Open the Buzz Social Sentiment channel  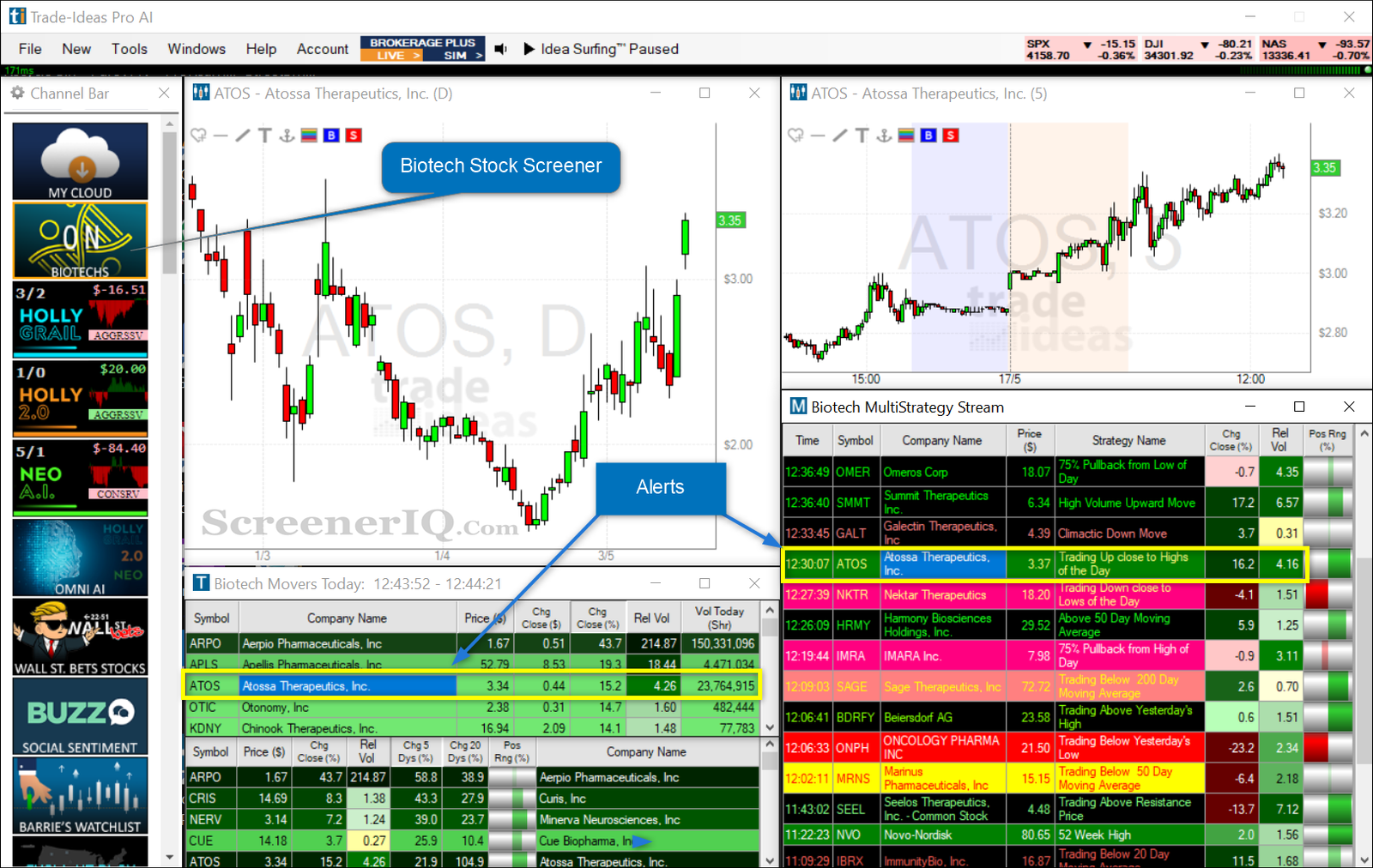click(80, 716)
